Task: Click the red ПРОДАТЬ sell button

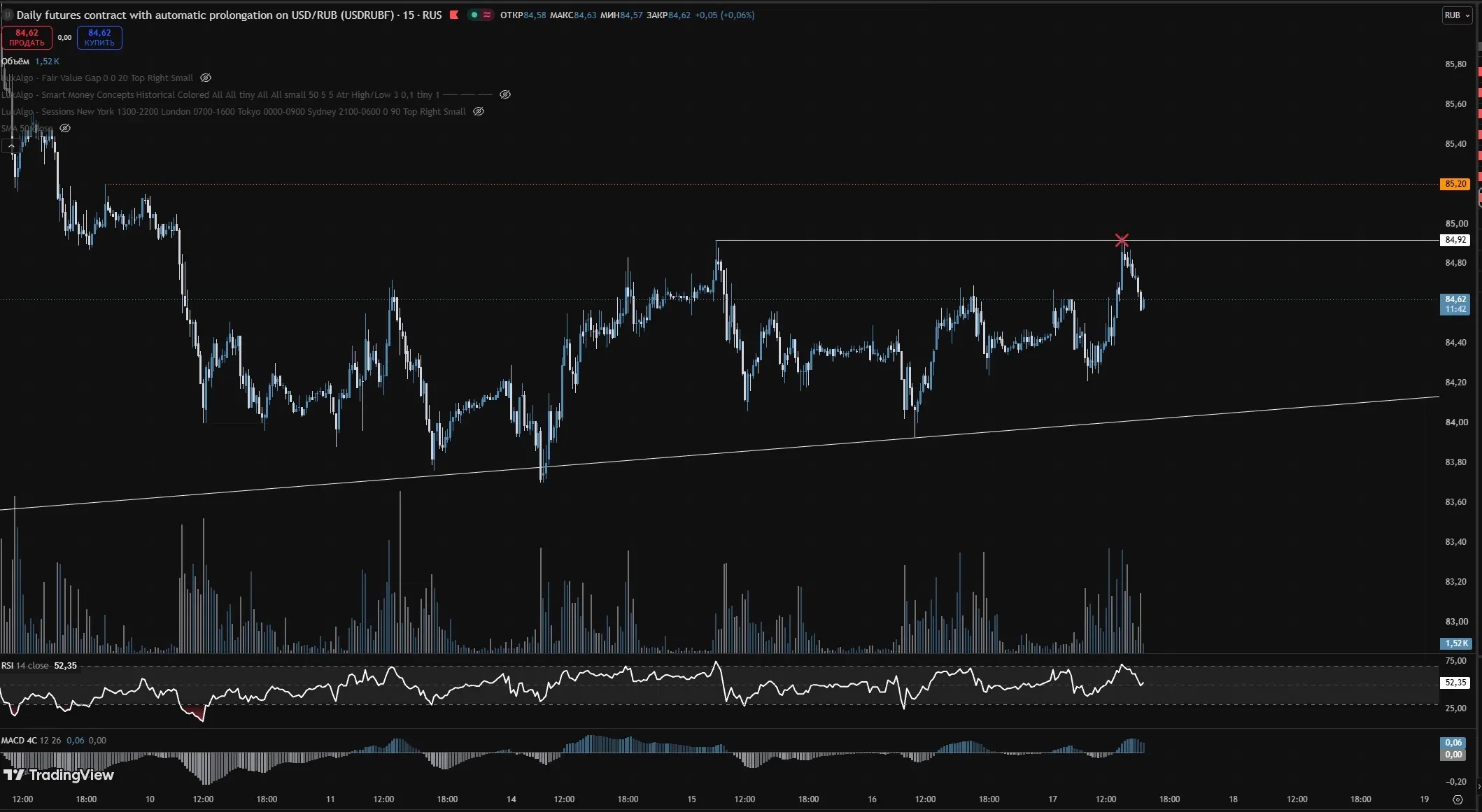Action: [x=27, y=38]
